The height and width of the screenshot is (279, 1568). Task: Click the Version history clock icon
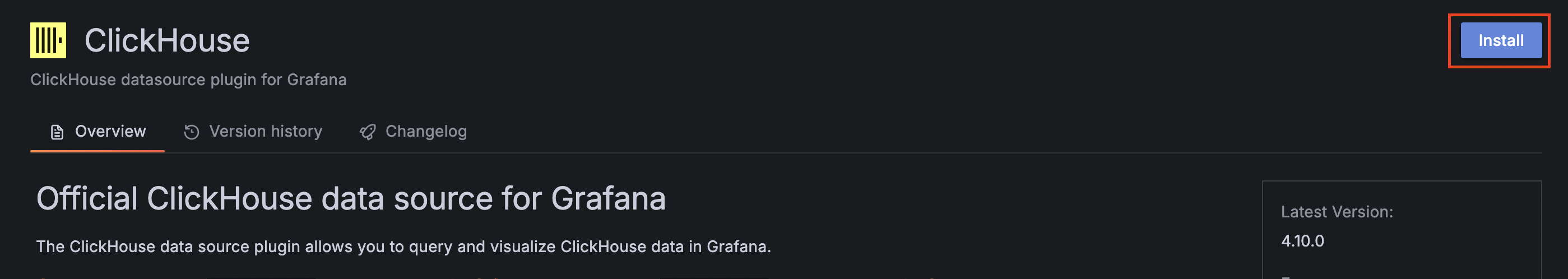click(x=192, y=132)
